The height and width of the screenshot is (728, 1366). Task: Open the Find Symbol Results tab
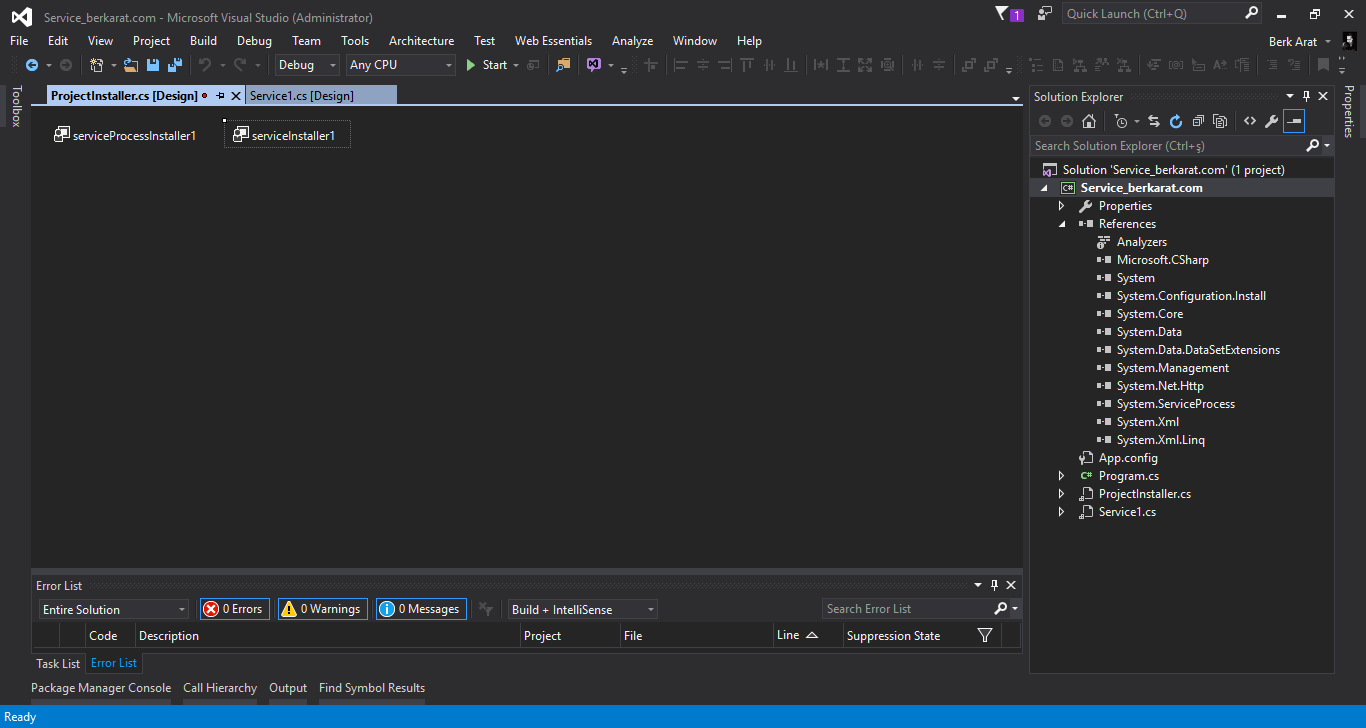point(372,688)
